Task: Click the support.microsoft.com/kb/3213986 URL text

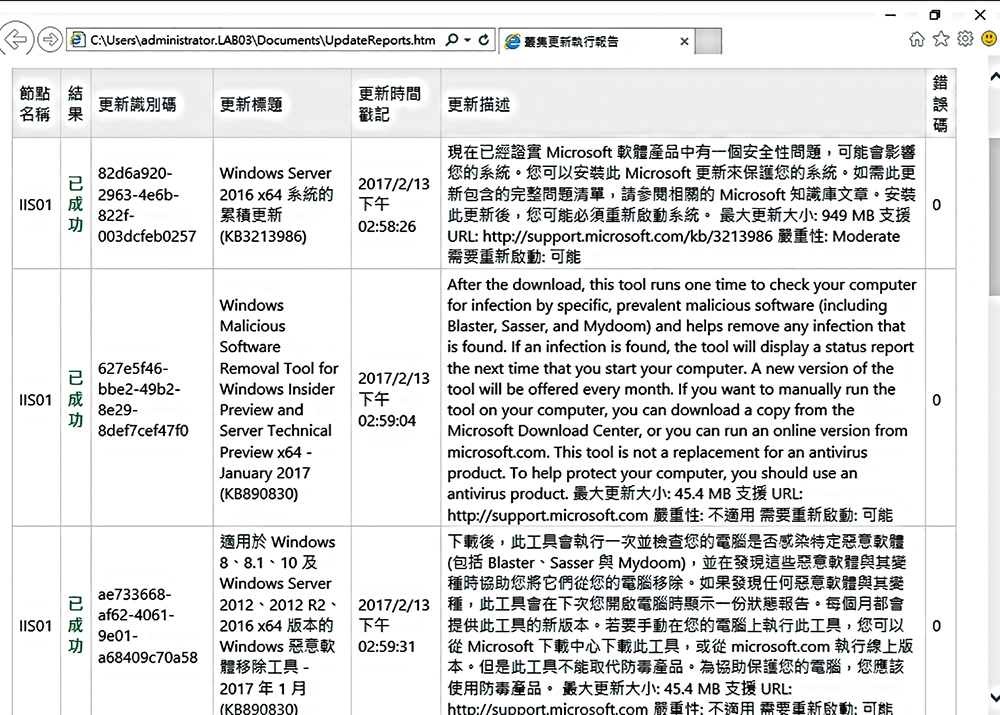Action: click(x=628, y=237)
